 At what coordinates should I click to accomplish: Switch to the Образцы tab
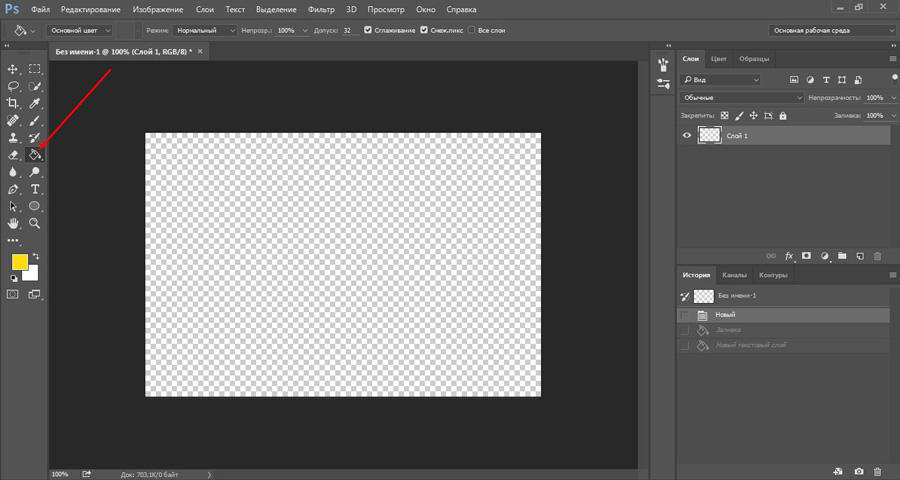coord(754,59)
